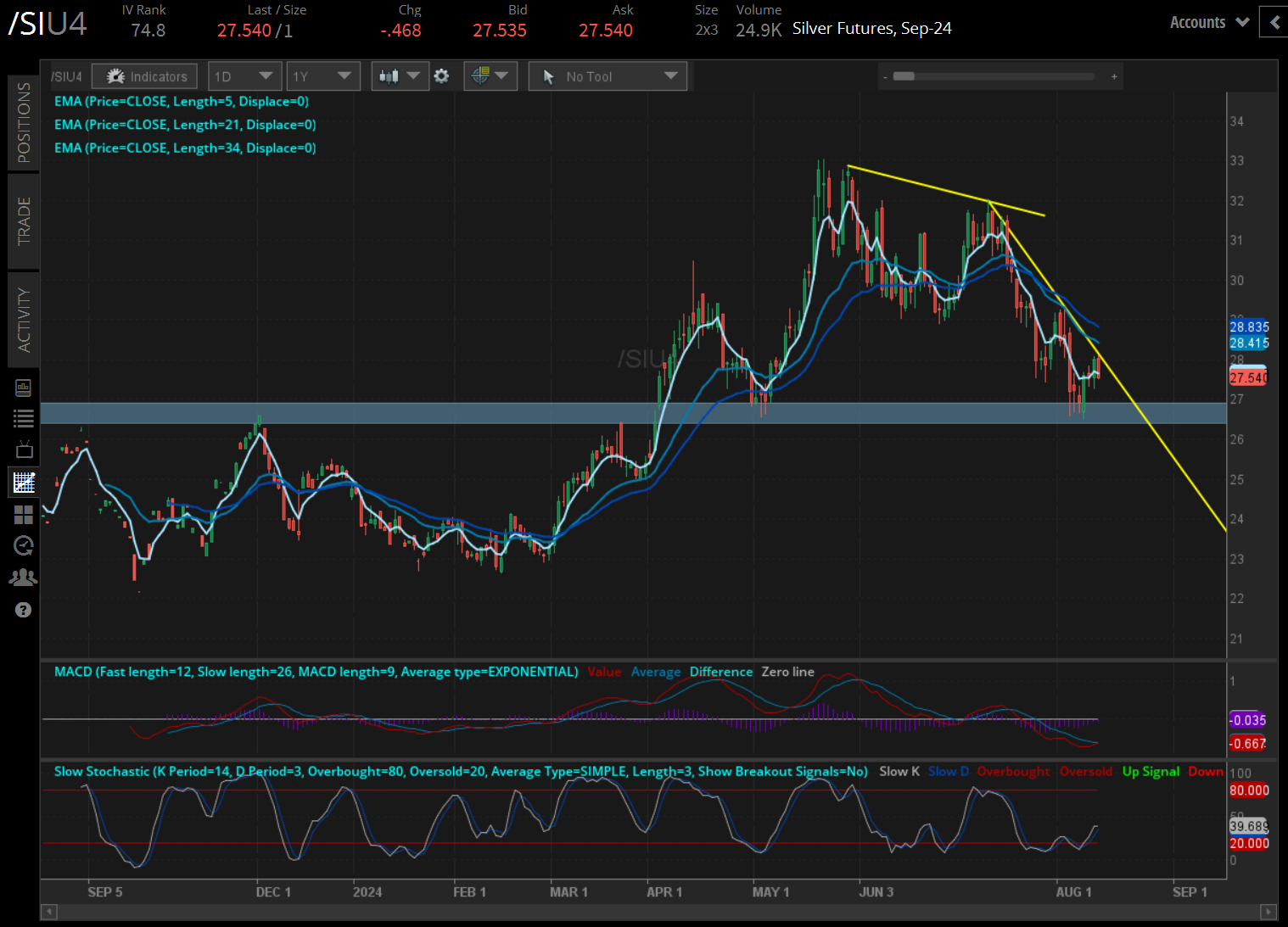Select the ACTIVITY tab
The width and height of the screenshot is (1288, 927).
click(x=24, y=320)
